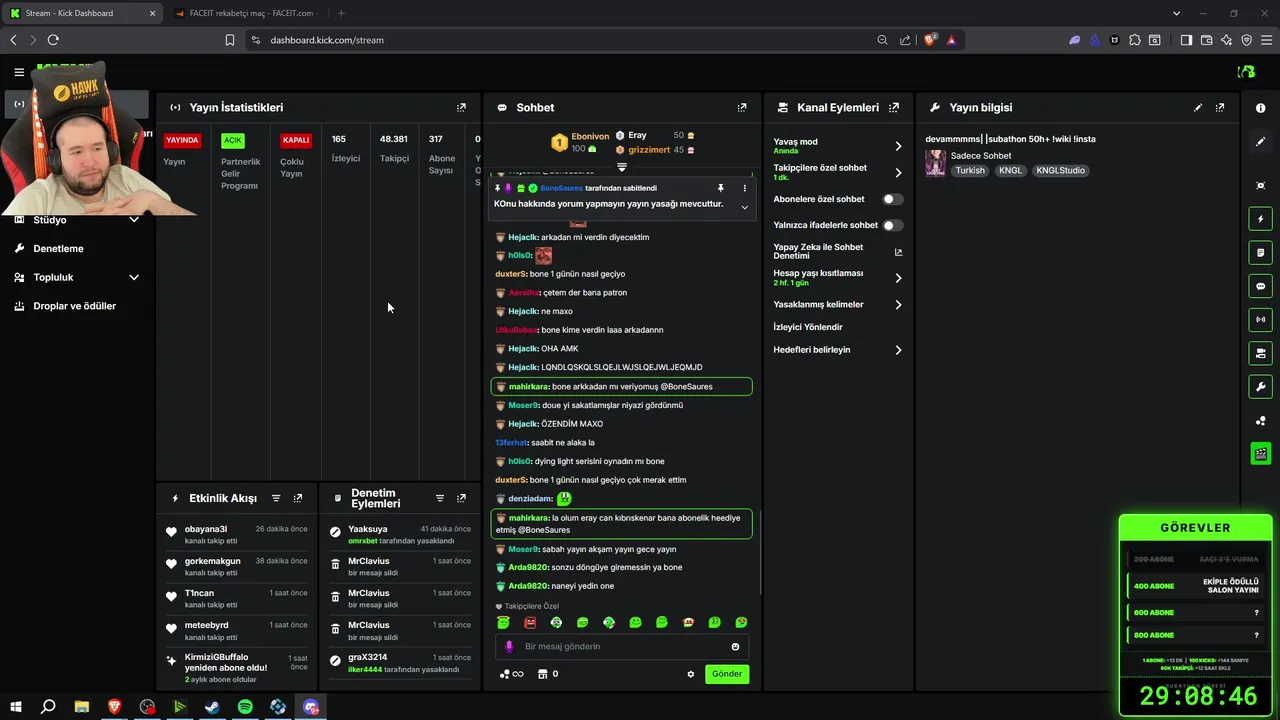The height and width of the screenshot is (720, 1280).
Task: Click the wrench icon in right sidebar
Action: [x=1260, y=387]
